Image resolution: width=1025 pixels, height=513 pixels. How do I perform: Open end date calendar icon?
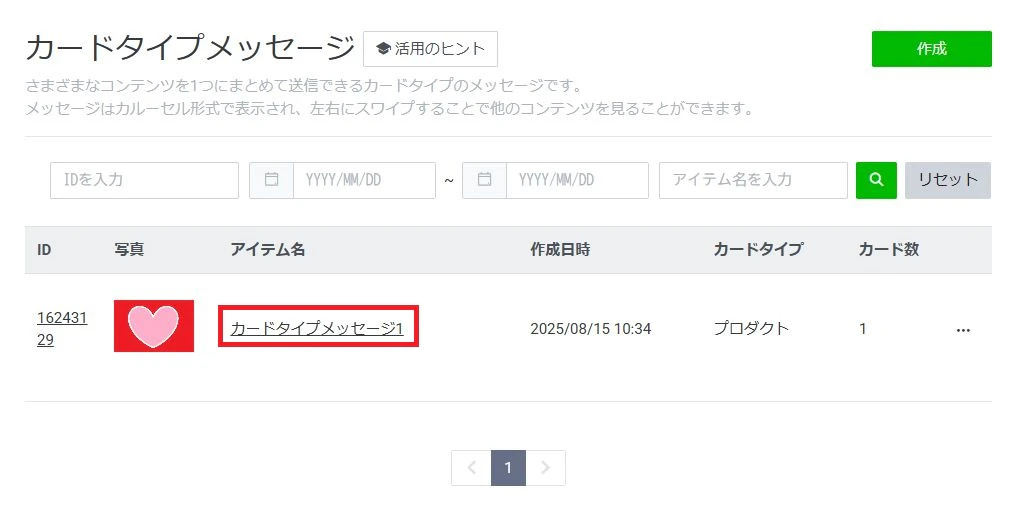click(484, 180)
